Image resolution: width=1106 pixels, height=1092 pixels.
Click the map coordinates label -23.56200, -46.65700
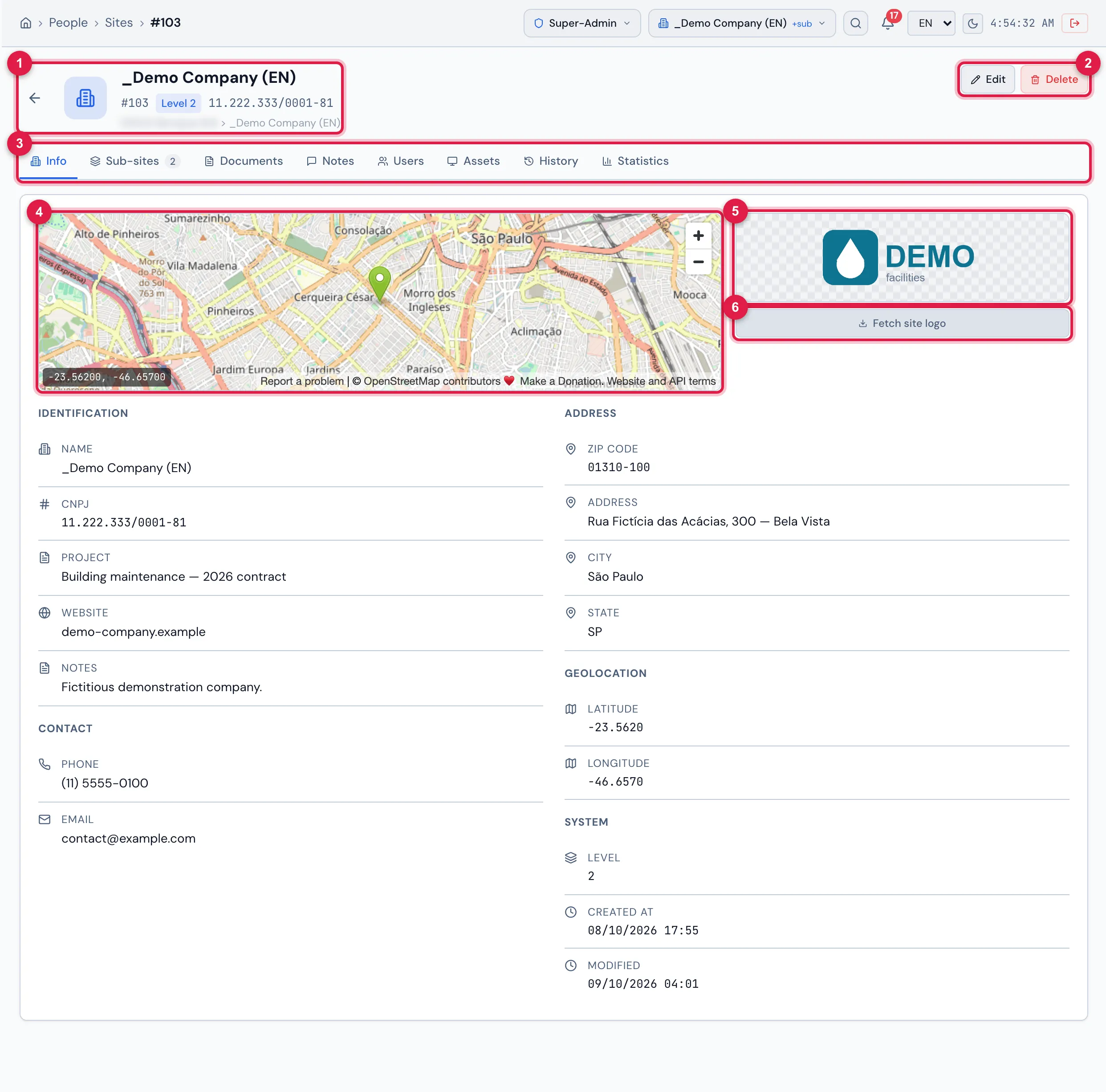106,377
